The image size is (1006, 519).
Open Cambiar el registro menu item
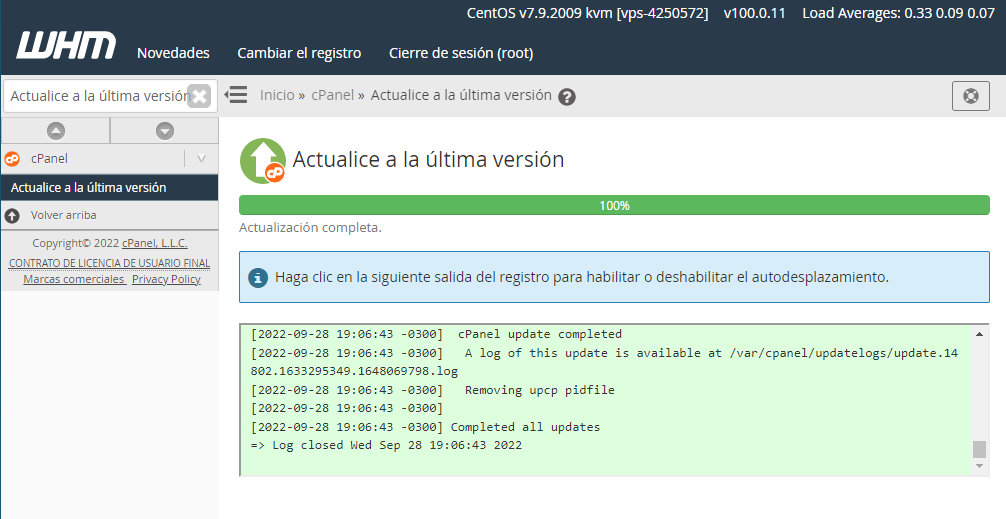click(x=299, y=53)
